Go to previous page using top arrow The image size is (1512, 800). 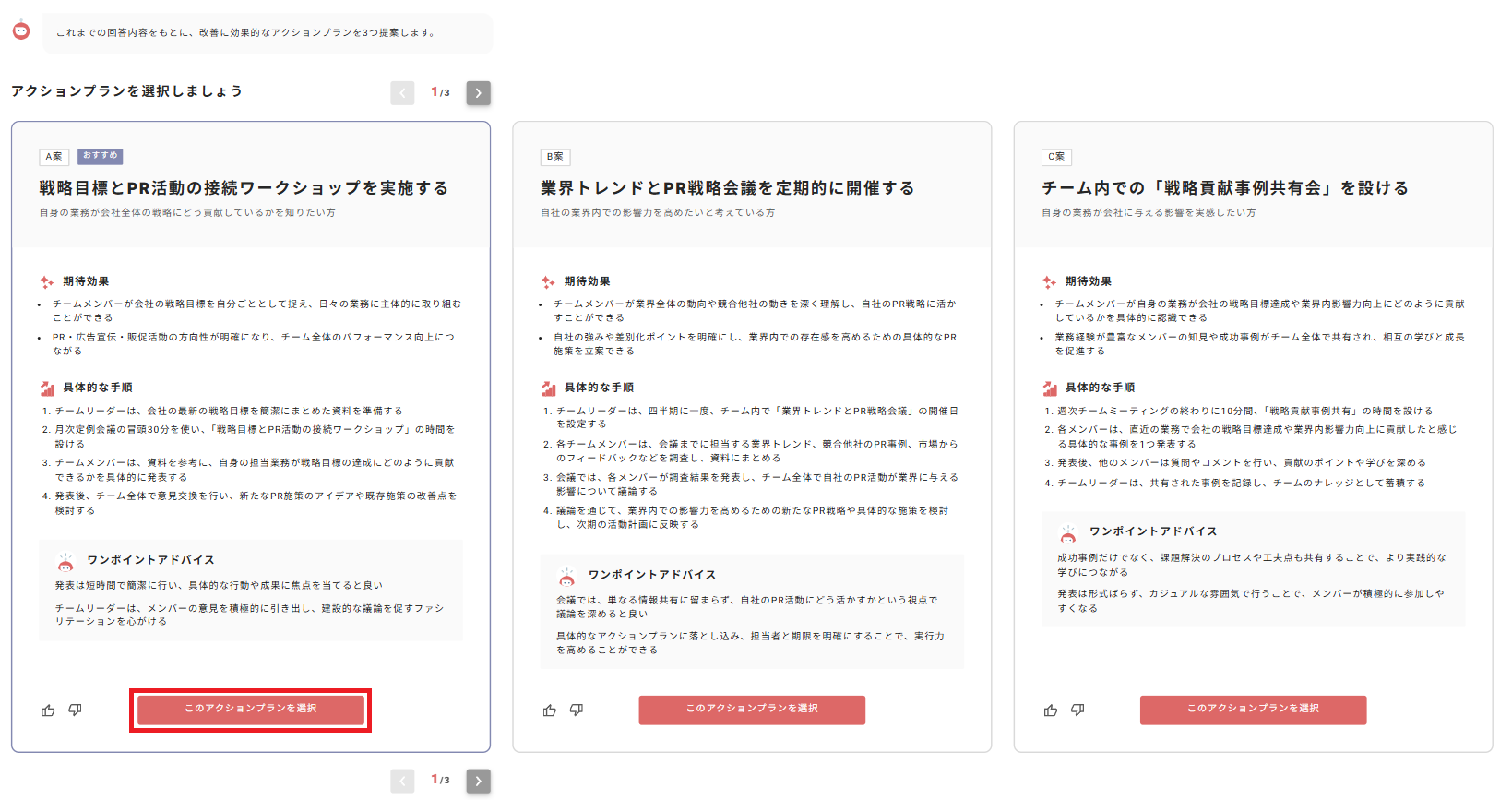point(402,93)
